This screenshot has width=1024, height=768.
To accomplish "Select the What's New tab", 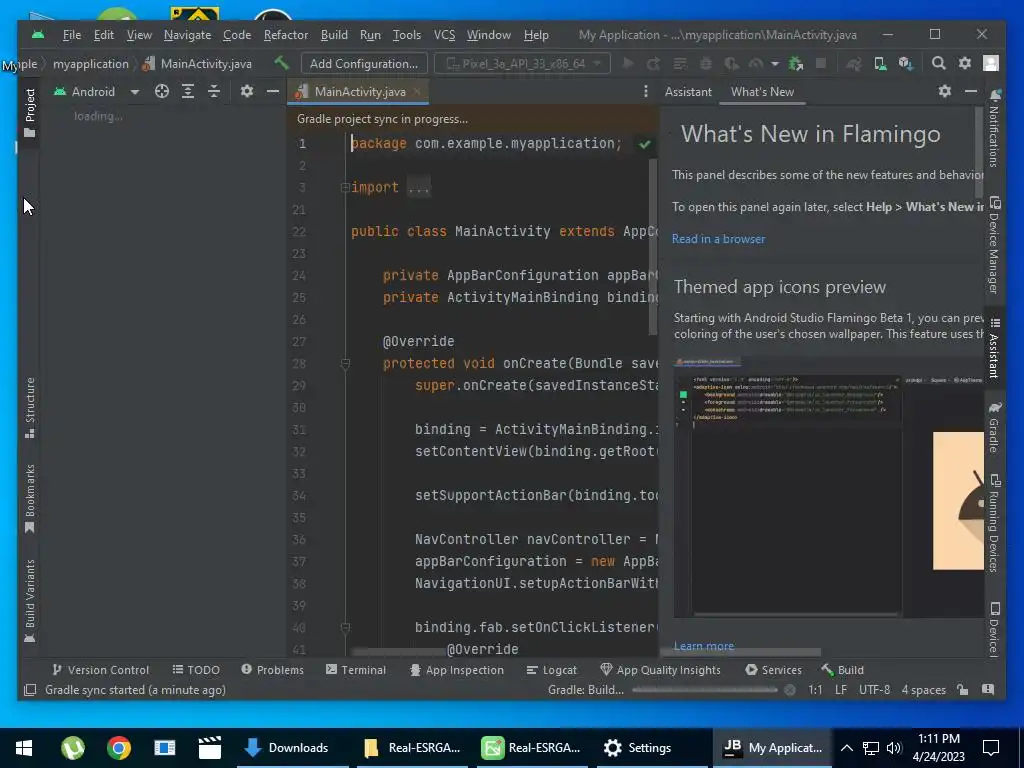I will (762, 92).
